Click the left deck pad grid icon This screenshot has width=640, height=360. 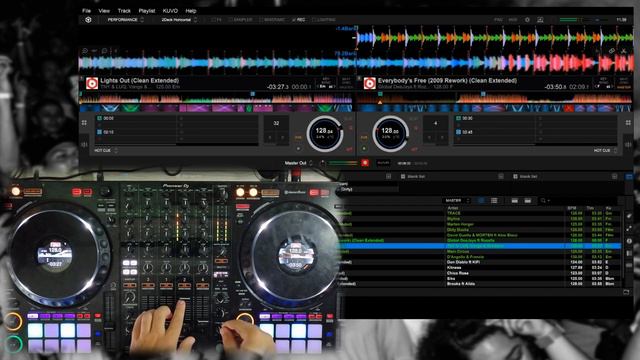[84, 123]
